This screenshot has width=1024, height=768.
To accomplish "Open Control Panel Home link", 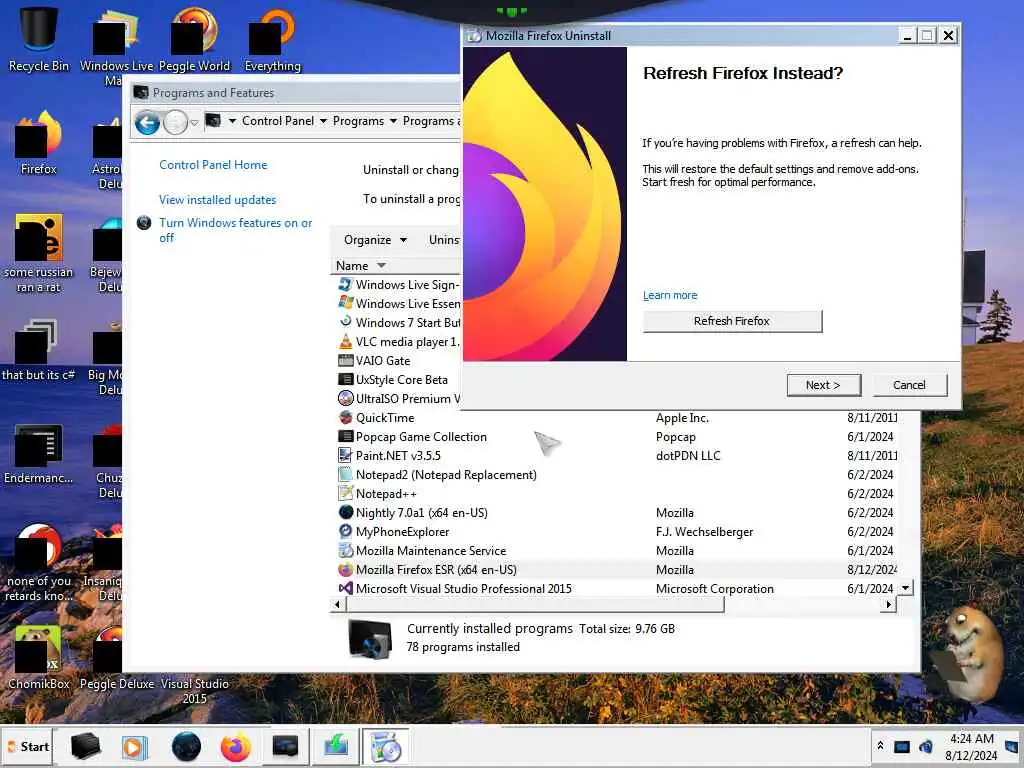I will click(213, 165).
